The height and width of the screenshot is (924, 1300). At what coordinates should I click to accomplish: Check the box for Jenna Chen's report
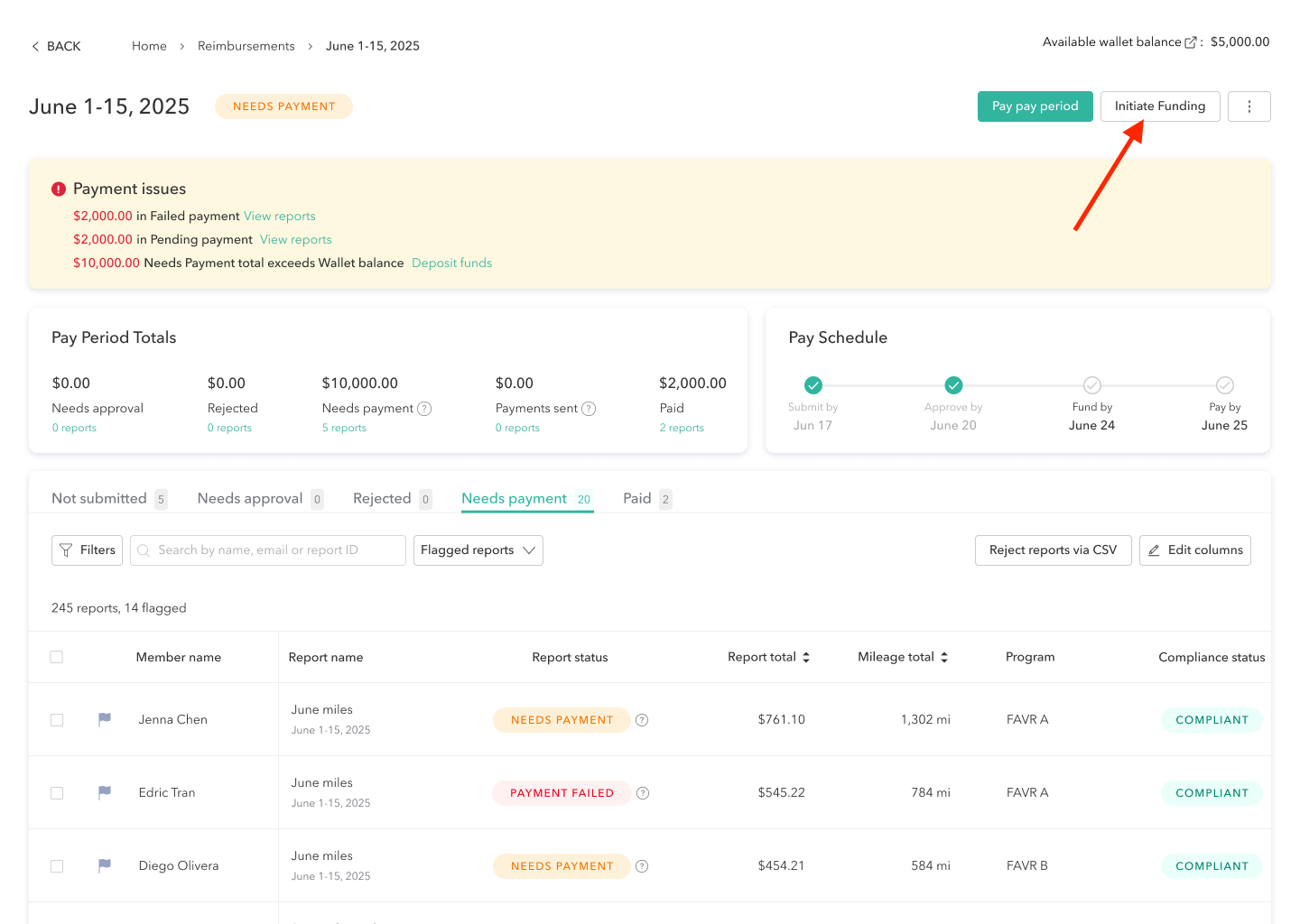click(x=57, y=720)
